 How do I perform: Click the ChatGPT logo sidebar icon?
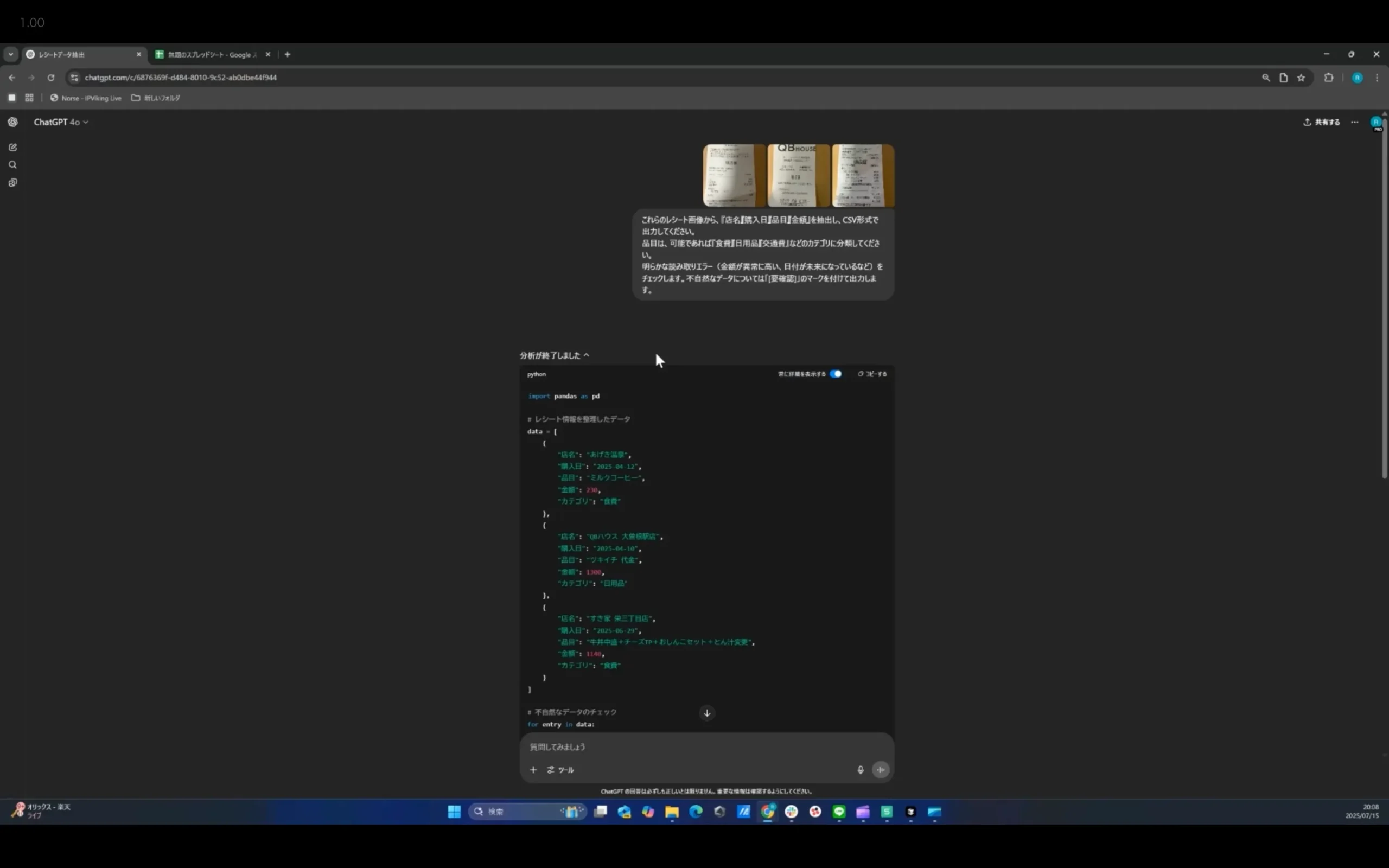(12, 122)
